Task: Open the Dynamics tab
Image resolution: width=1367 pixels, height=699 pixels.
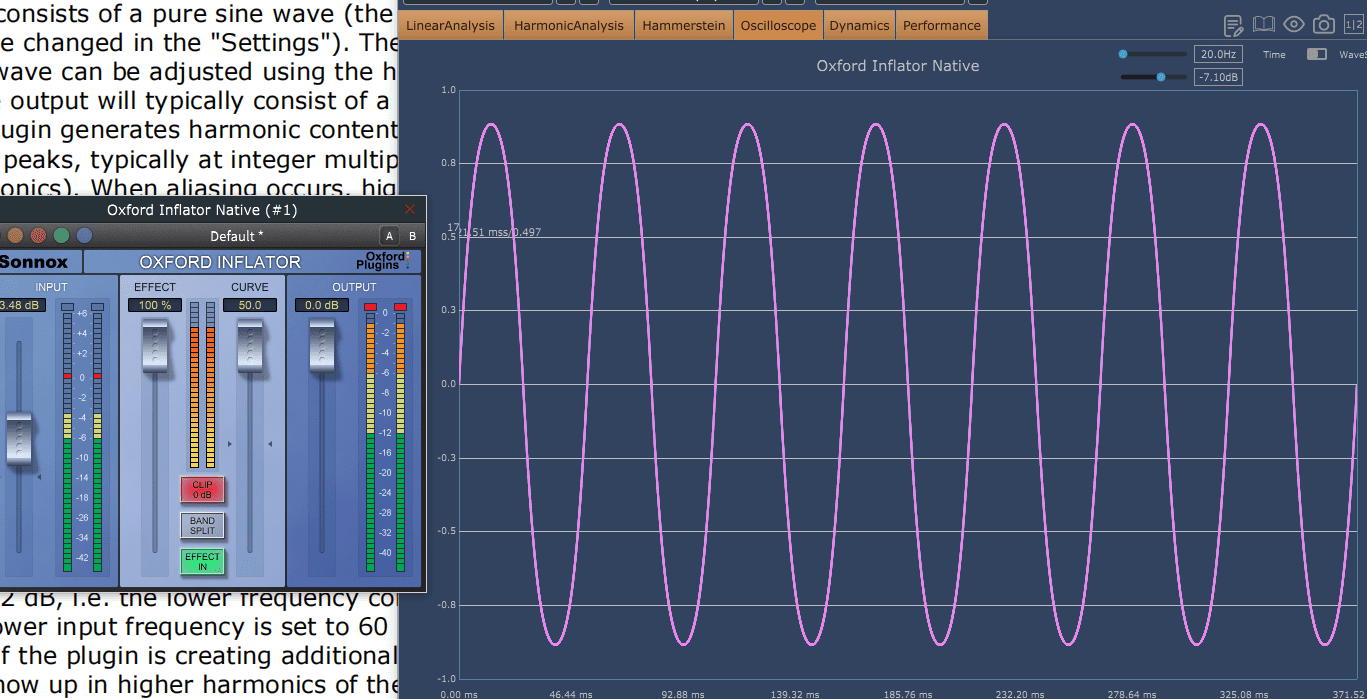Action: pos(859,25)
